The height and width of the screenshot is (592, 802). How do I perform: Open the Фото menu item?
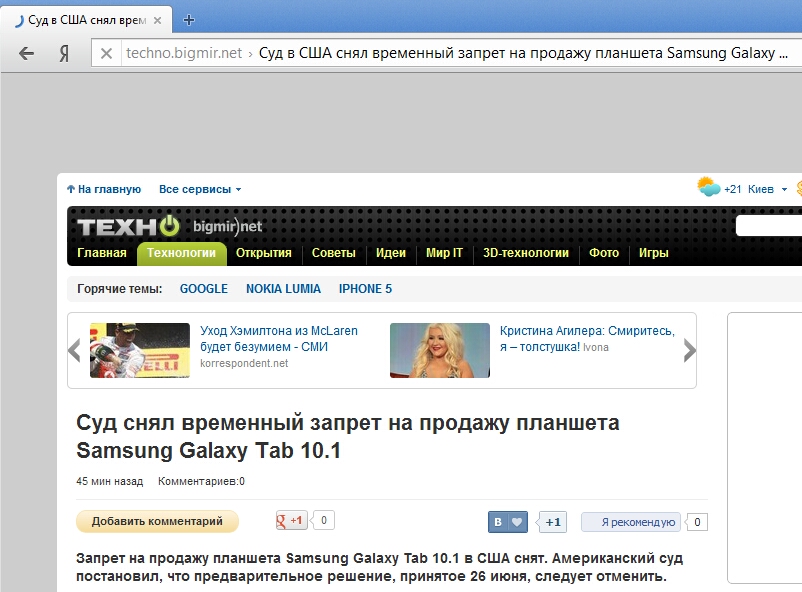(604, 253)
